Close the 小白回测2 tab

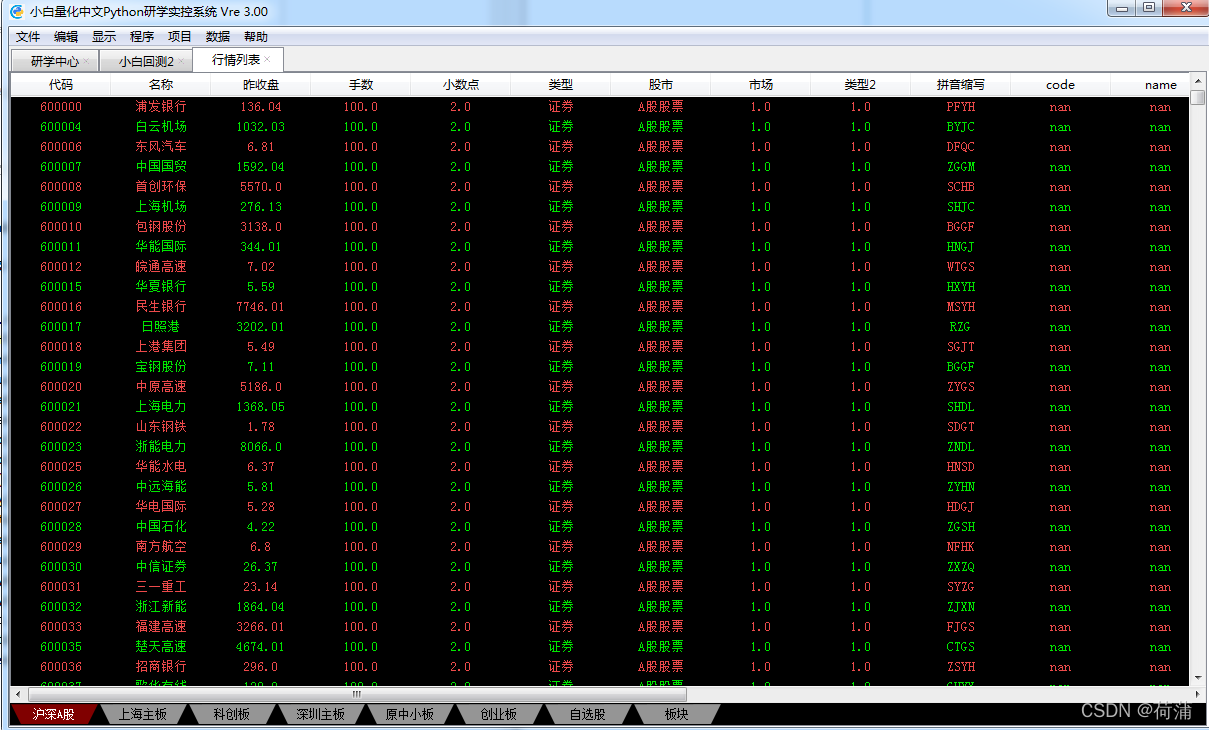click(x=181, y=62)
